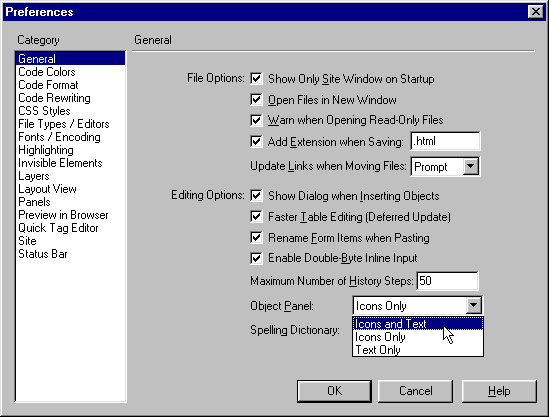Open the CSS Styles category
The image size is (549, 417).
point(44,111)
